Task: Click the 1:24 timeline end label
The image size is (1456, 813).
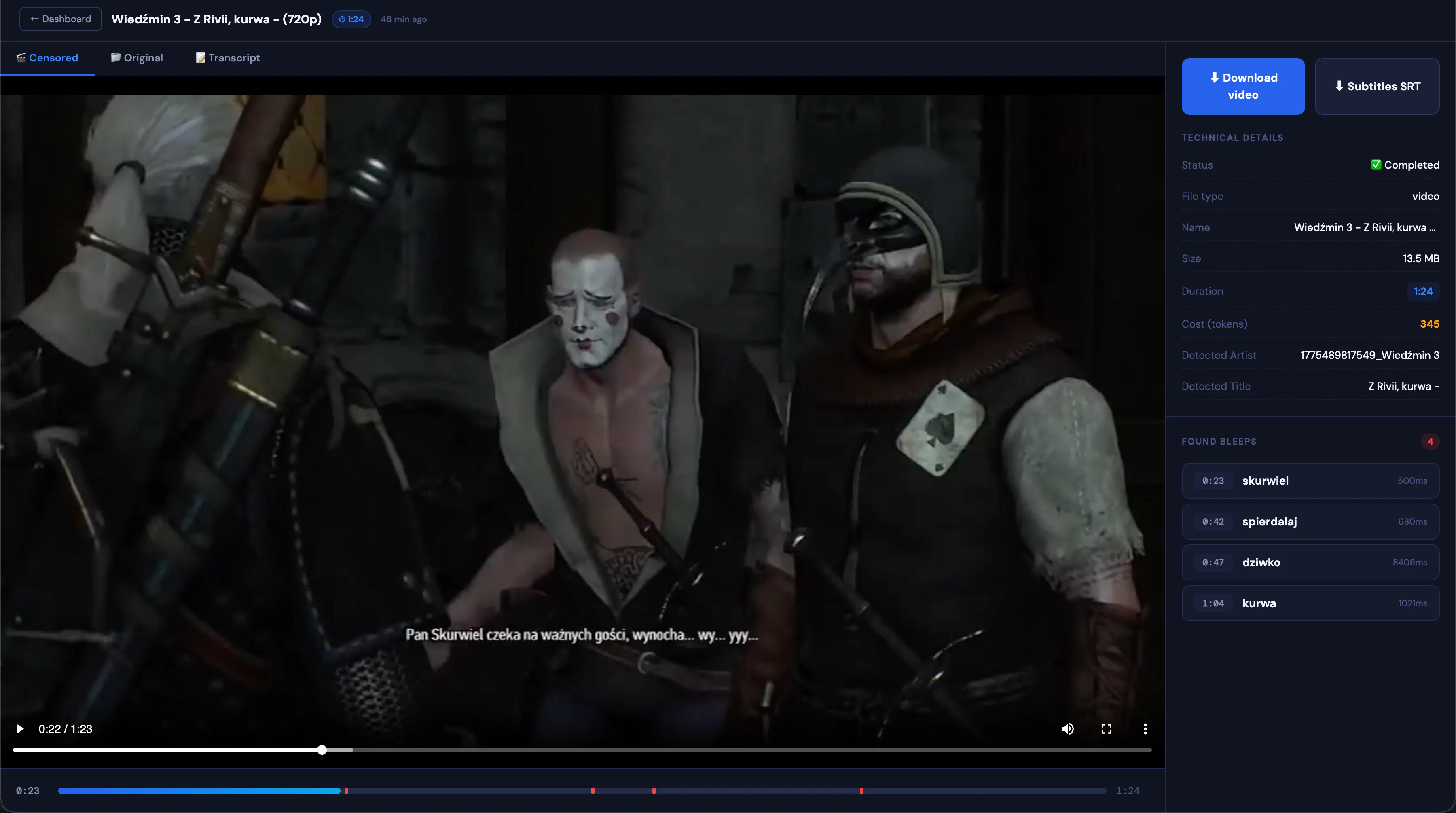Action: [x=1128, y=790]
